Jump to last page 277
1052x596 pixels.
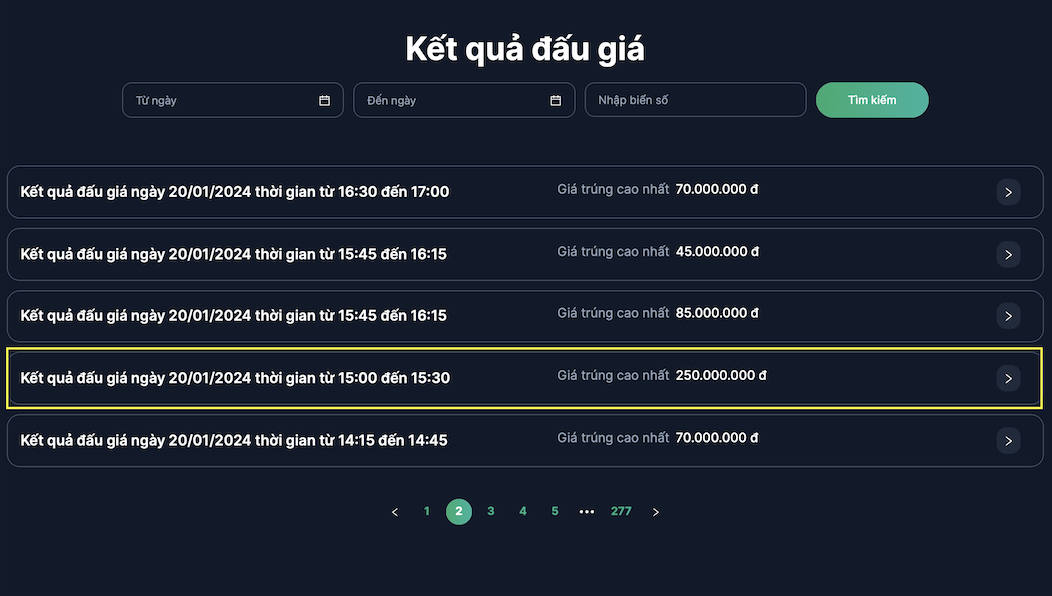pyautogui.click(x=621, y=512)
